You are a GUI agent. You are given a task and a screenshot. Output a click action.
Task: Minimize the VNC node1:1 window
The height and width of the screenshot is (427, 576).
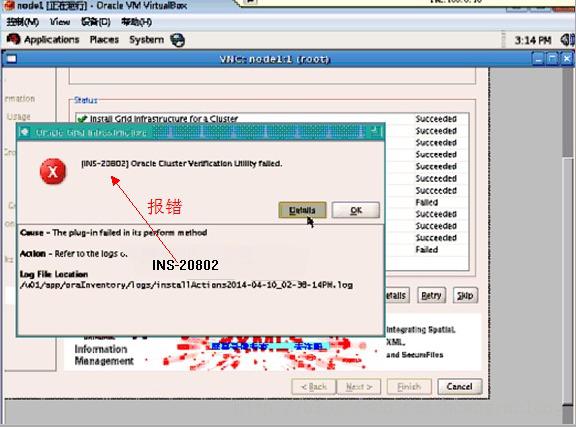click(x=539, y=59)
